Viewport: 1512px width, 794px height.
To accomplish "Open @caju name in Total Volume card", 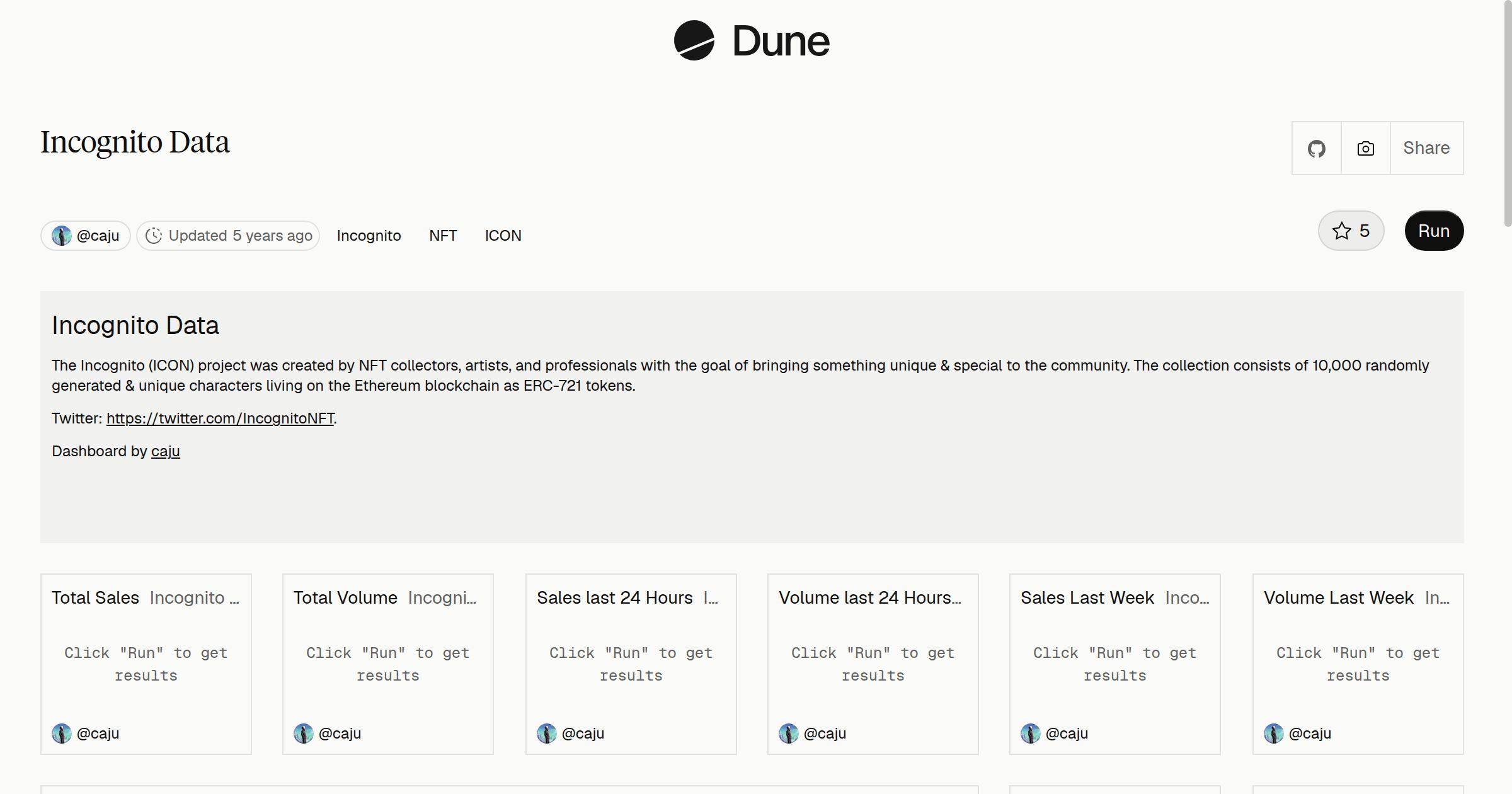I will [x=340, y=734].
